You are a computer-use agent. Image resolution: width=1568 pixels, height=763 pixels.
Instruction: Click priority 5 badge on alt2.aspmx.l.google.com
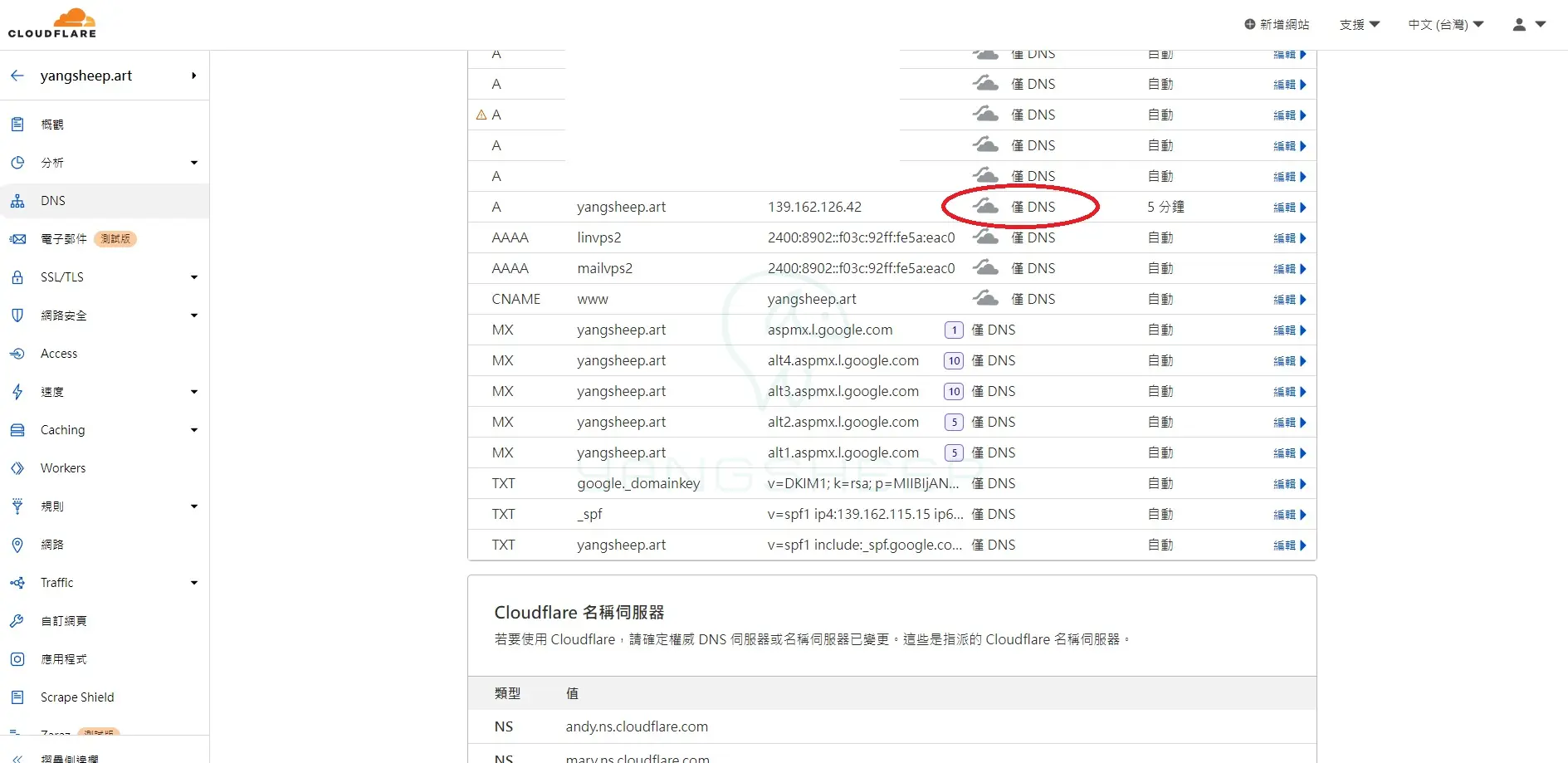955,423
